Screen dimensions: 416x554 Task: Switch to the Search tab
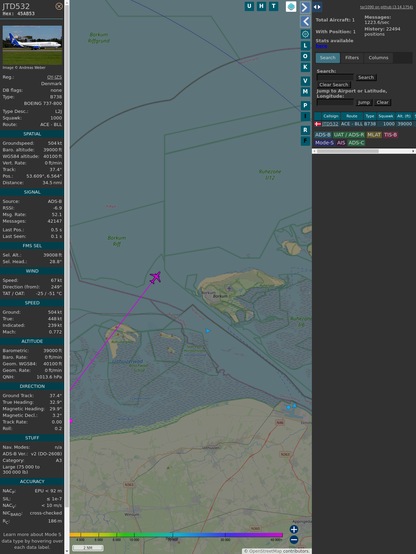pyautogui.click(x=328, y=58)
